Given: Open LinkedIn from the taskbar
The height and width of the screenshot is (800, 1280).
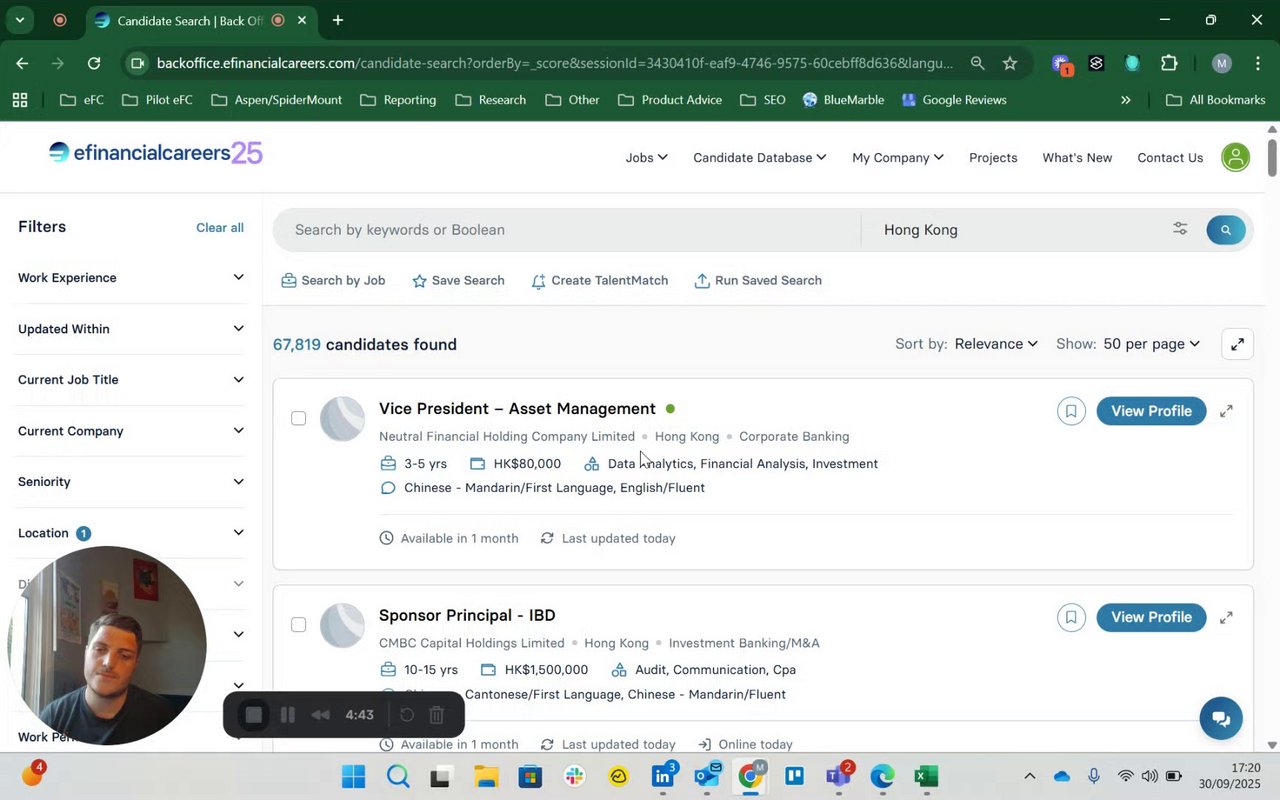Looking at the screenshot, I should click(x=663, y=777).
